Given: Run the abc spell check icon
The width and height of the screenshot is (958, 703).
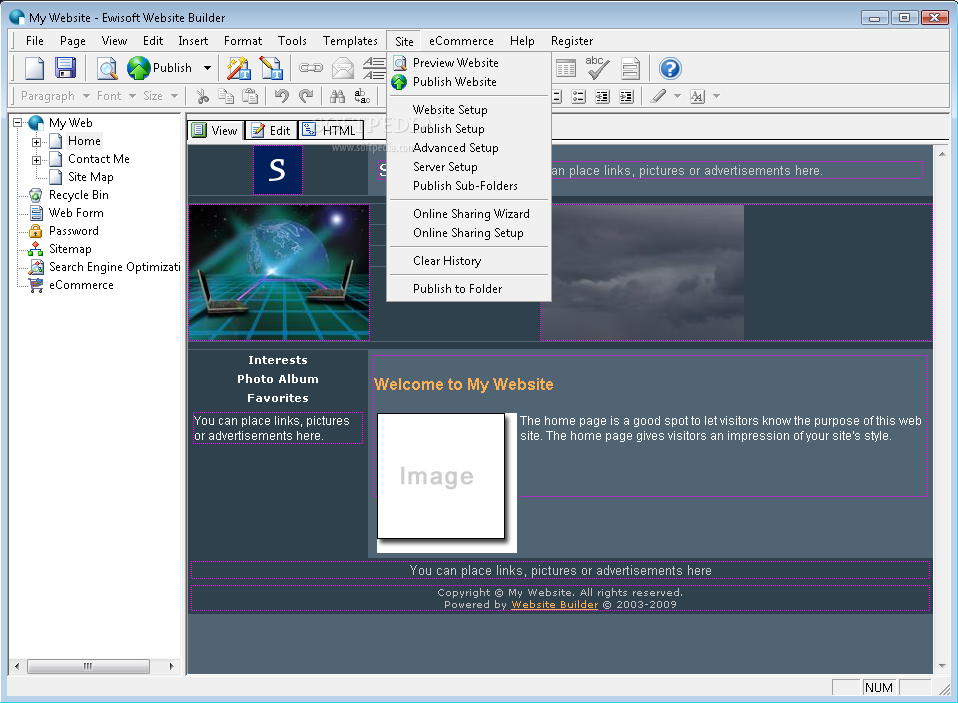Looking at the screenshot, I should (596, 68).
